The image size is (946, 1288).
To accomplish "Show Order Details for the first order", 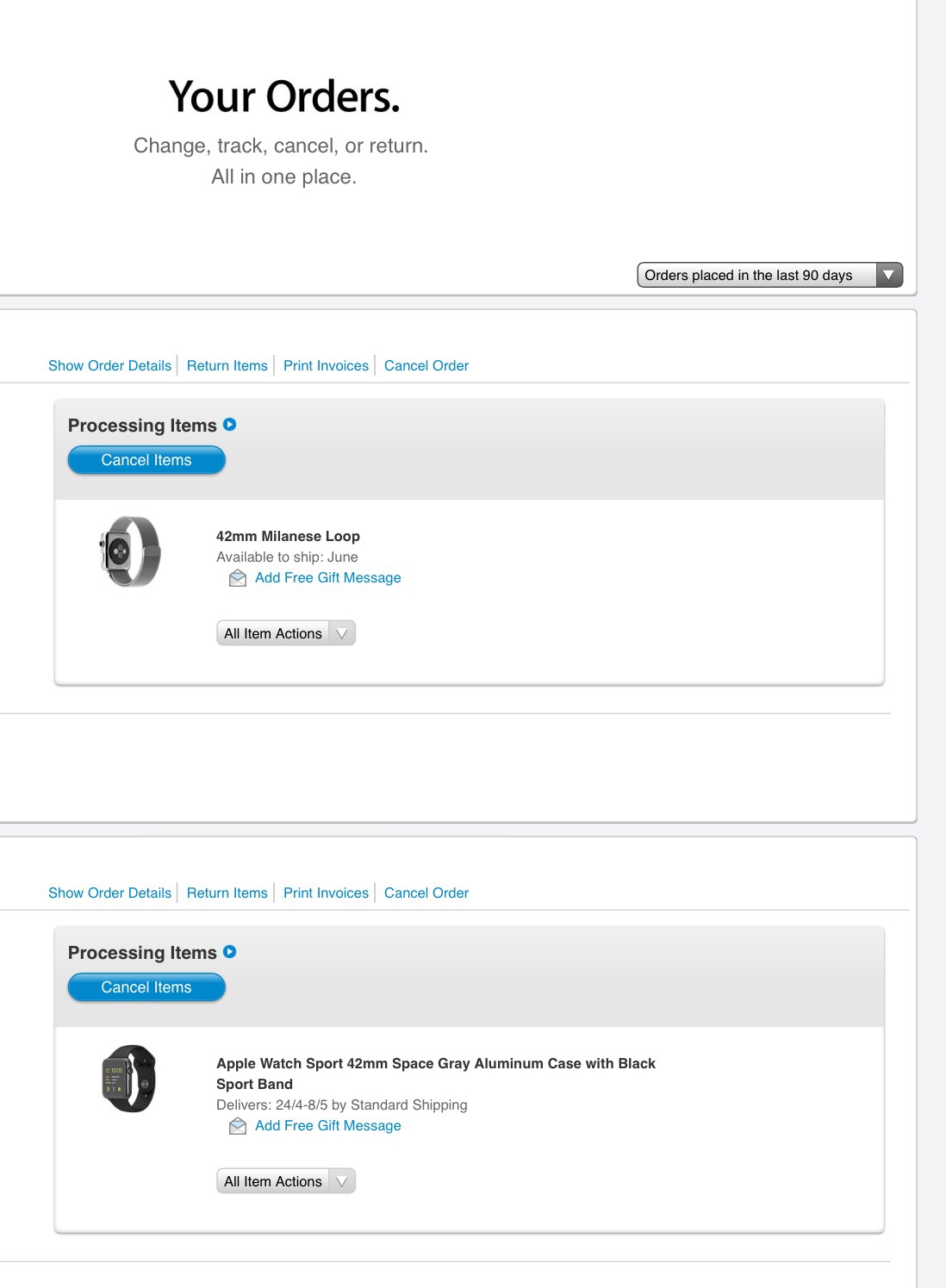I will coord(110,365).
